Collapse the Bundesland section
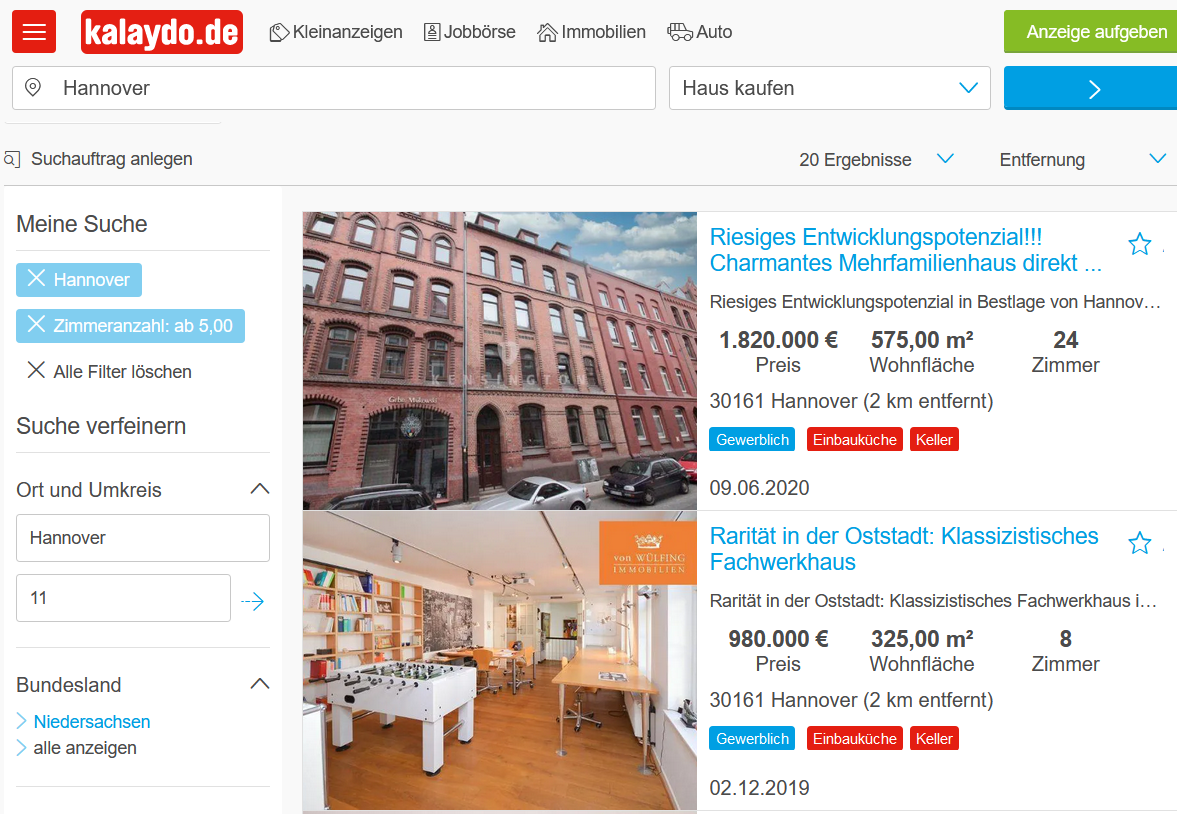1177x814 pixels. coord(259,685)
